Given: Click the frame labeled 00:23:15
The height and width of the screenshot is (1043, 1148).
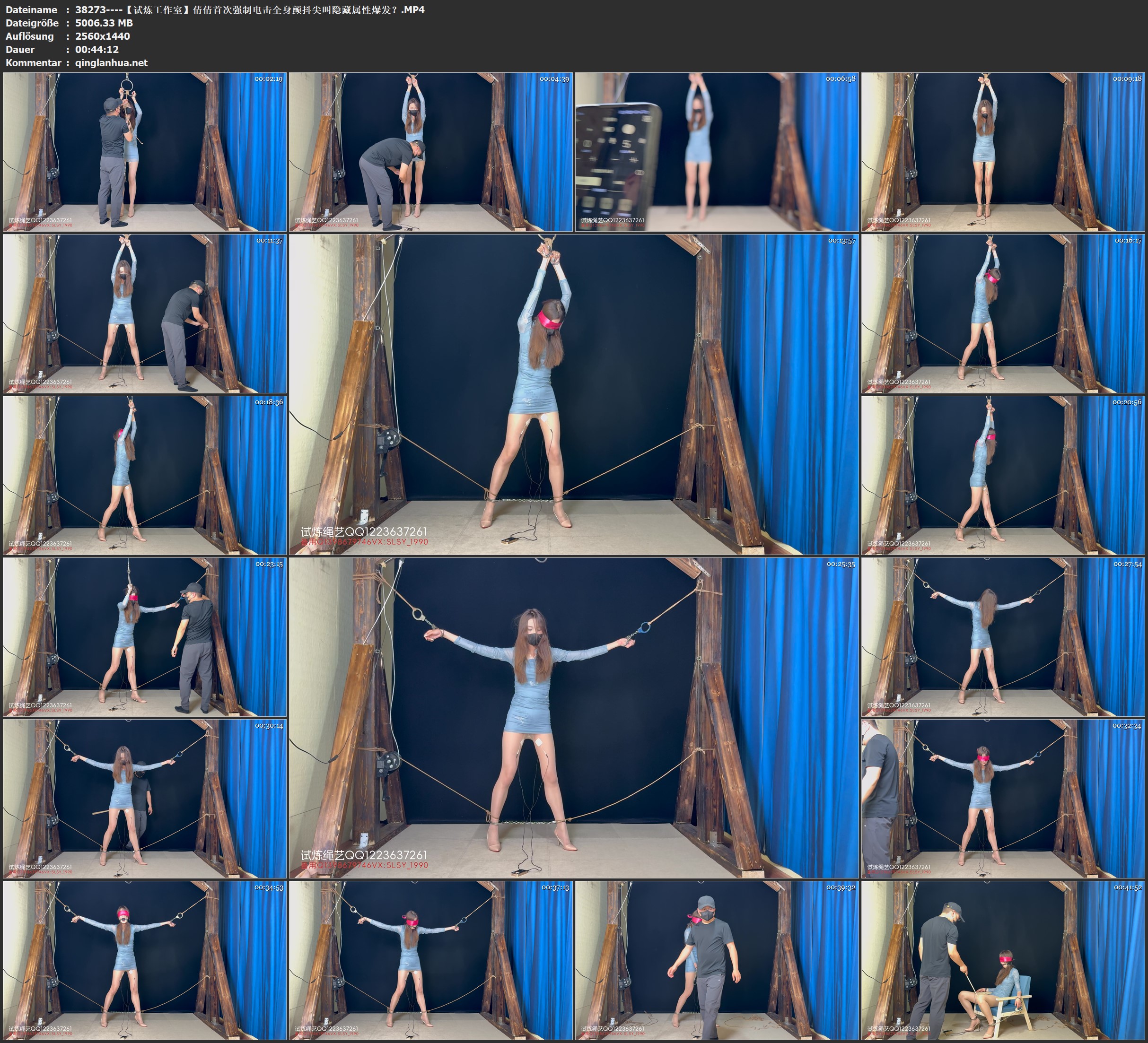Looking at the screenshot, I should tap(145, 637).
